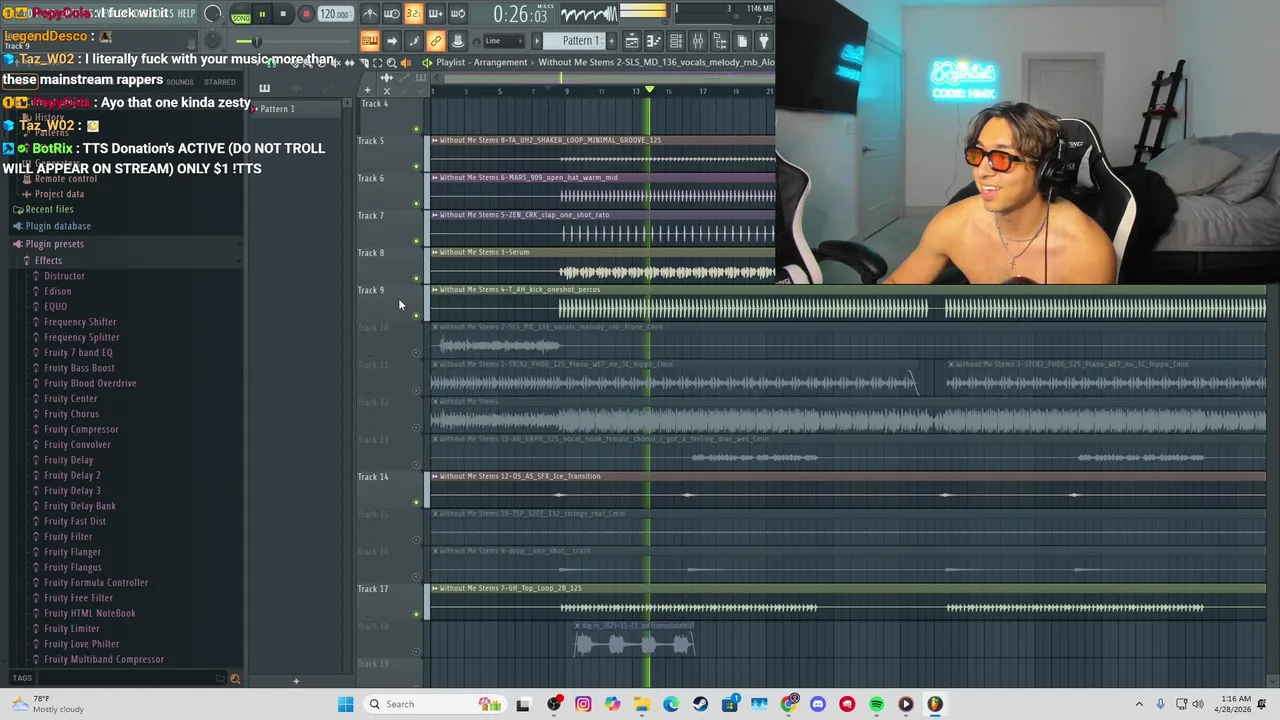
Task: Toggle auto-scroll arrow icon
Action: tap(392, 41)
